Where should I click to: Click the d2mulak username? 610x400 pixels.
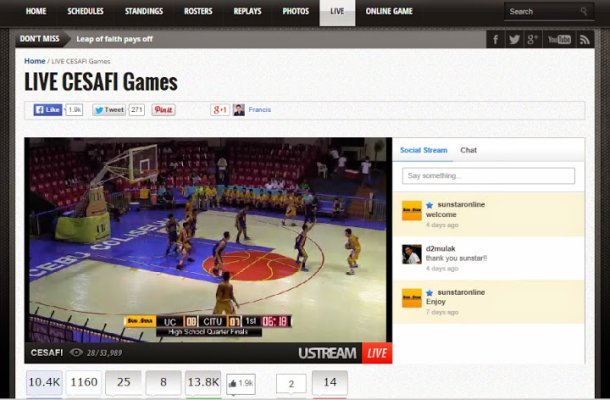click(x=440, y=249)
